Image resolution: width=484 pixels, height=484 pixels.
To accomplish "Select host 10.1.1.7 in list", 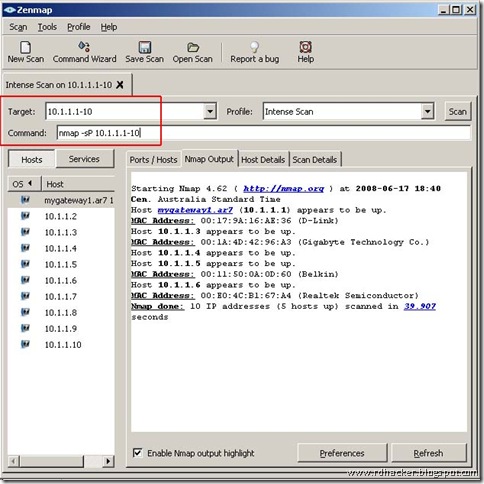I will (61, 296).
